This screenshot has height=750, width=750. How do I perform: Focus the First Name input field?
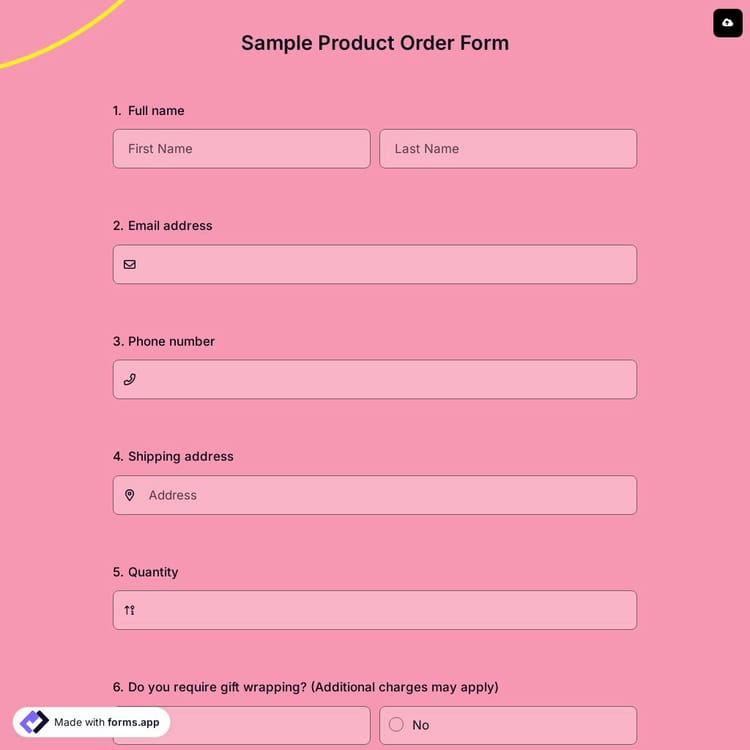(241, 149)
